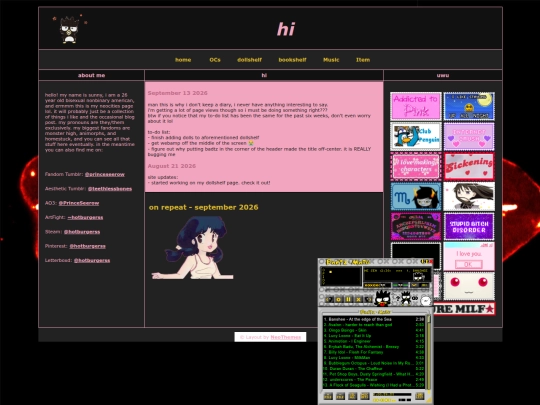This screenshot has width=540, height=405.
Task: Click Webamp previous track button
Action: (329, 299)
